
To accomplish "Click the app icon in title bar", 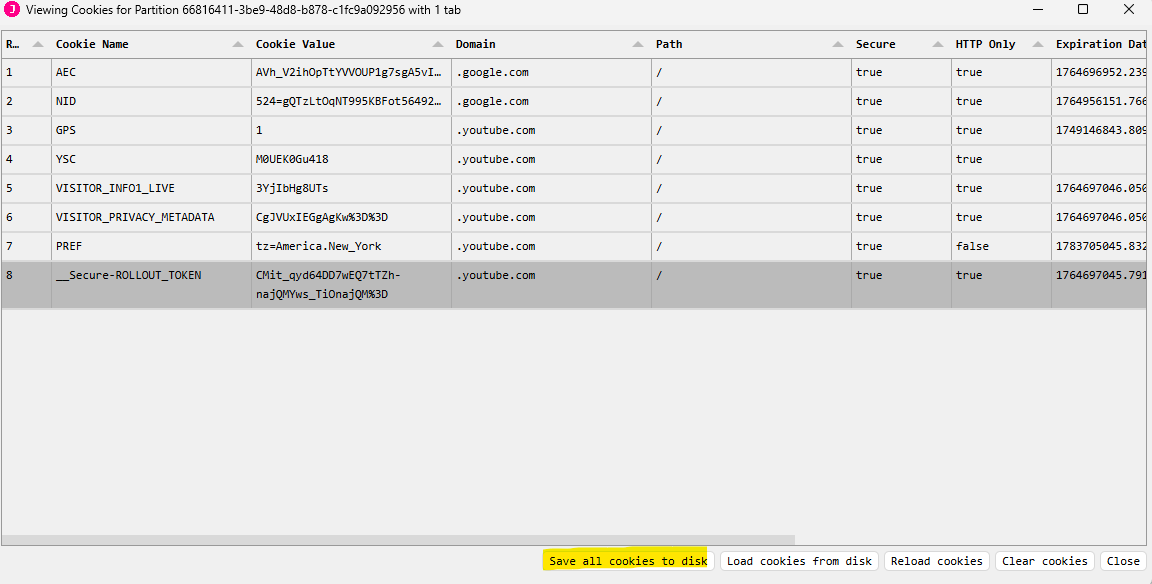I will coord(12,10).
